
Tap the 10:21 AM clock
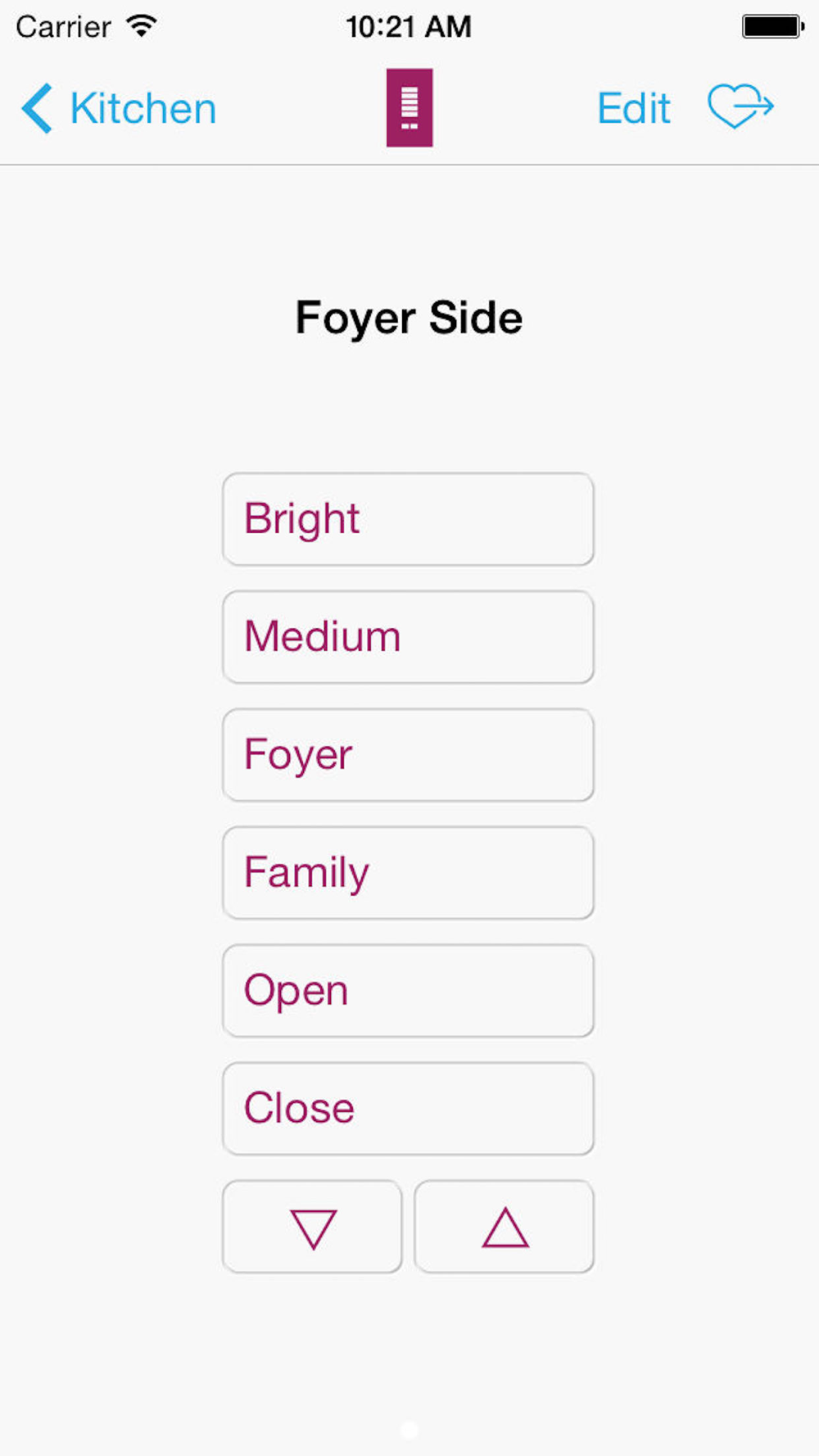click(409, 27)
